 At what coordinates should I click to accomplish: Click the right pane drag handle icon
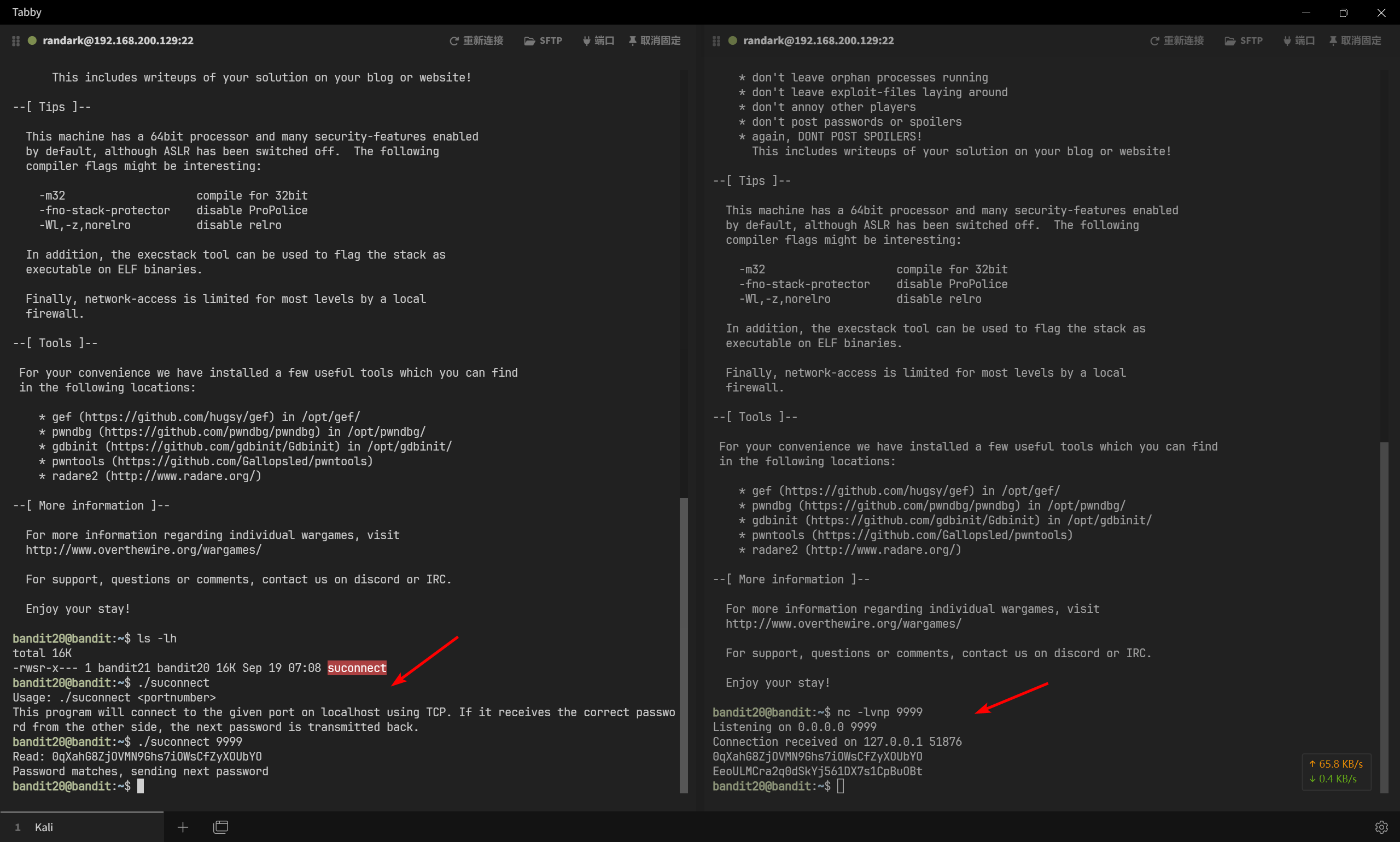pos(716,41)
